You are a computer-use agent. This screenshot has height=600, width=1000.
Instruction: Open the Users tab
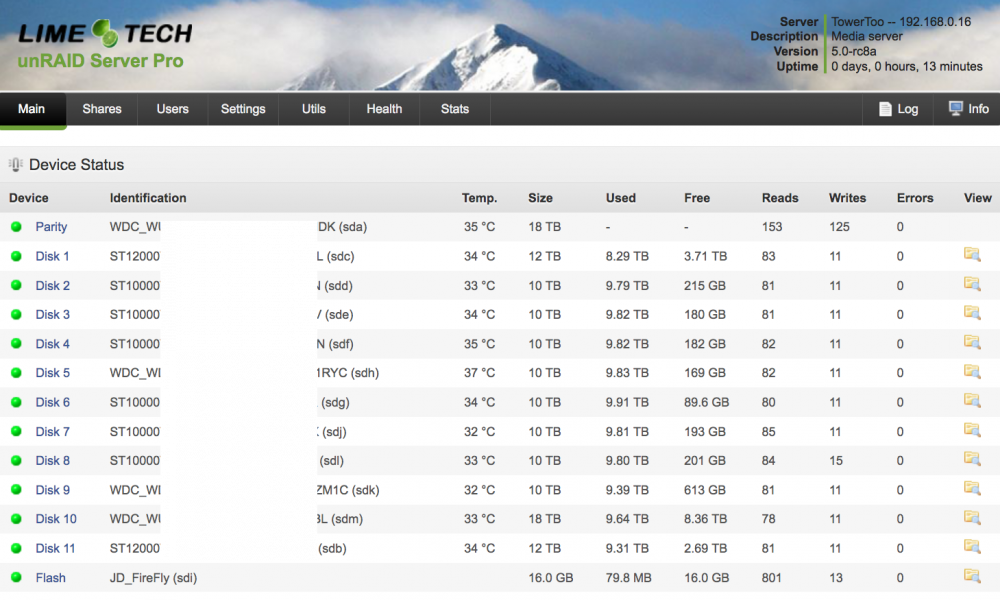tap(173, 109)
